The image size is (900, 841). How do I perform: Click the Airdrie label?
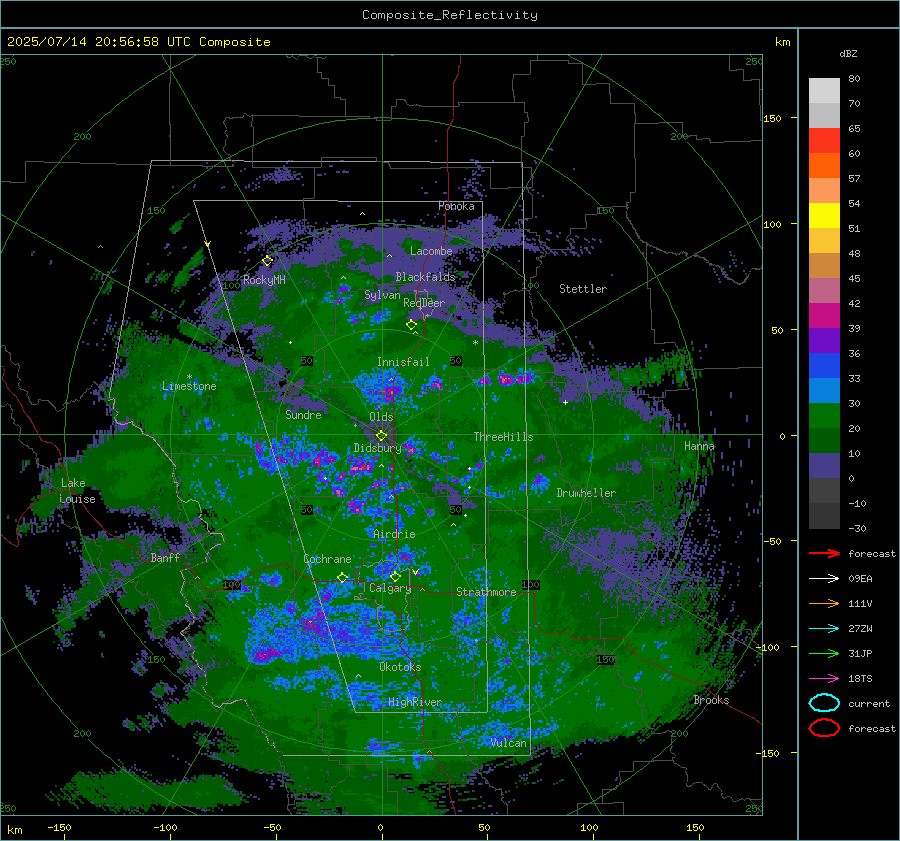click(394, 534)
